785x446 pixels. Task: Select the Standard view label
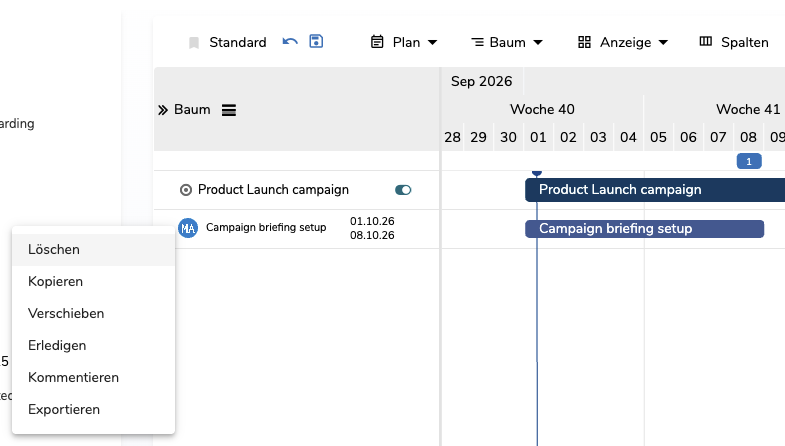pyautogui.click(x=238, y=43)
